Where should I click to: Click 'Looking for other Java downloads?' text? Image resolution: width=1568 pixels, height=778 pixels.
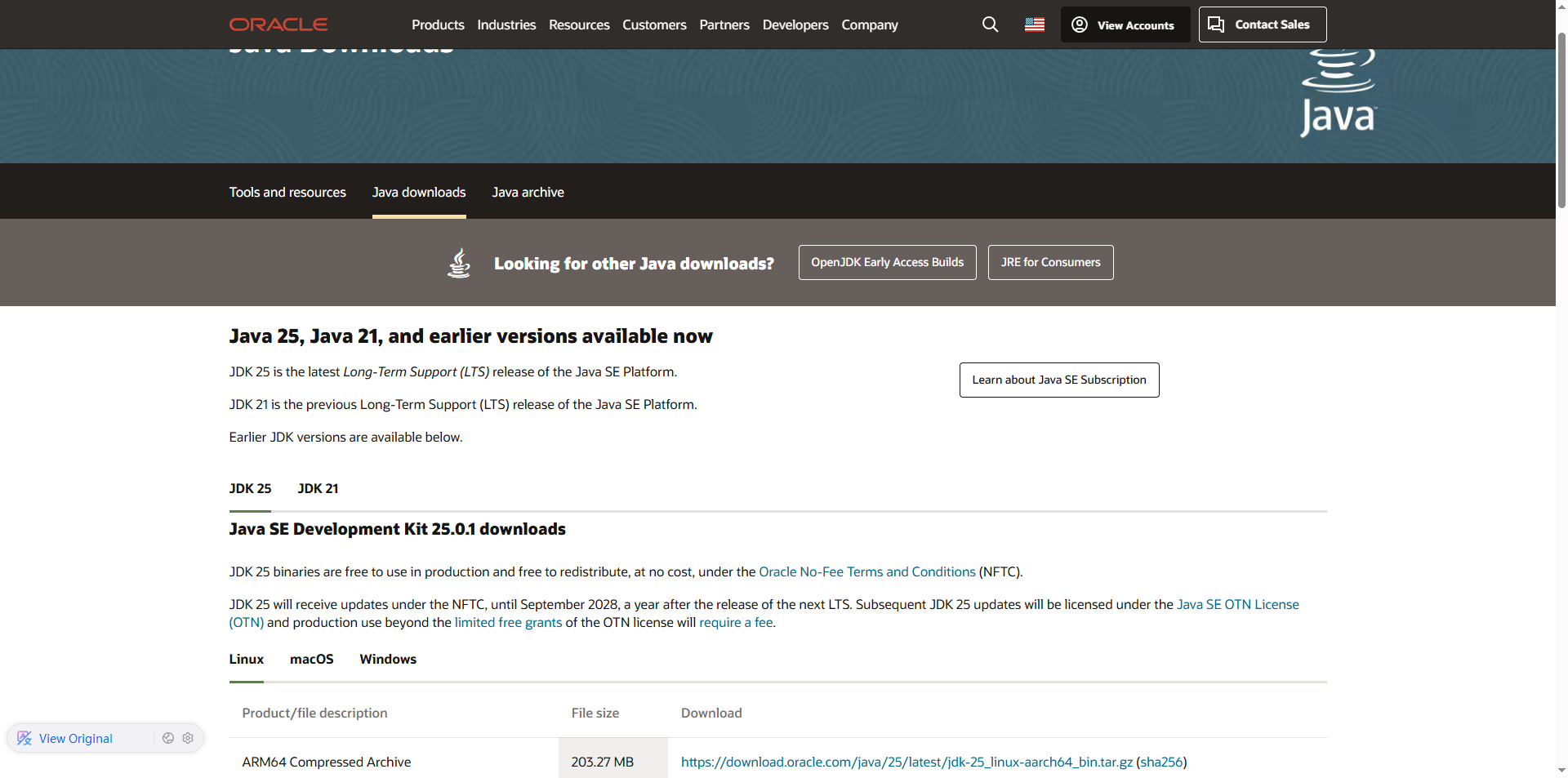634,263
